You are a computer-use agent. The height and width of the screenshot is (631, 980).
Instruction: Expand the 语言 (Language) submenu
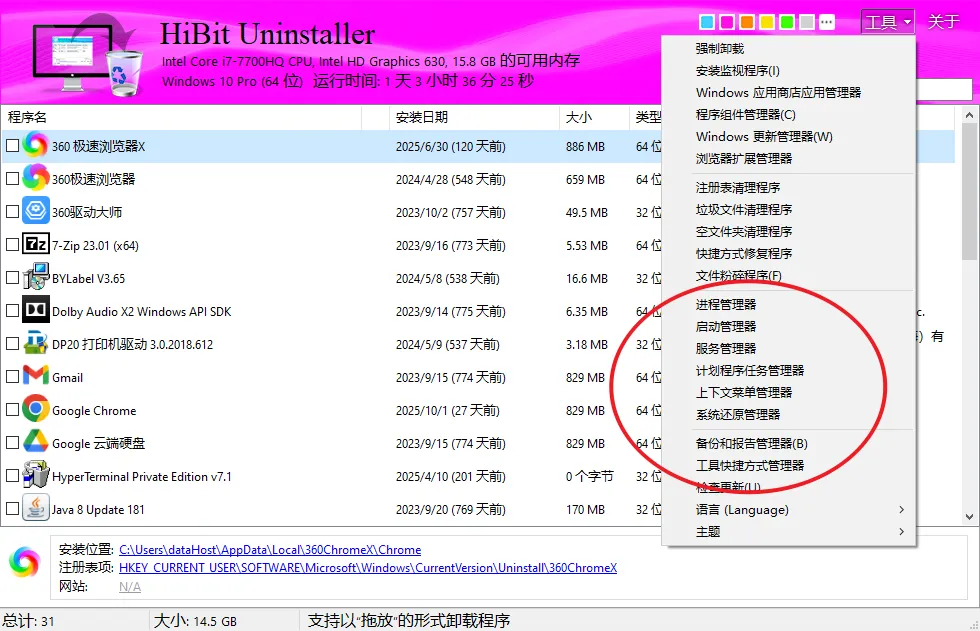(x=789, y=510)
